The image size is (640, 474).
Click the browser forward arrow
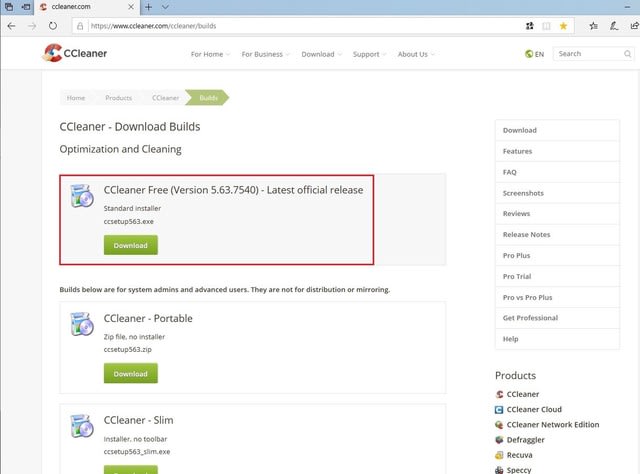tap(32, 26)
